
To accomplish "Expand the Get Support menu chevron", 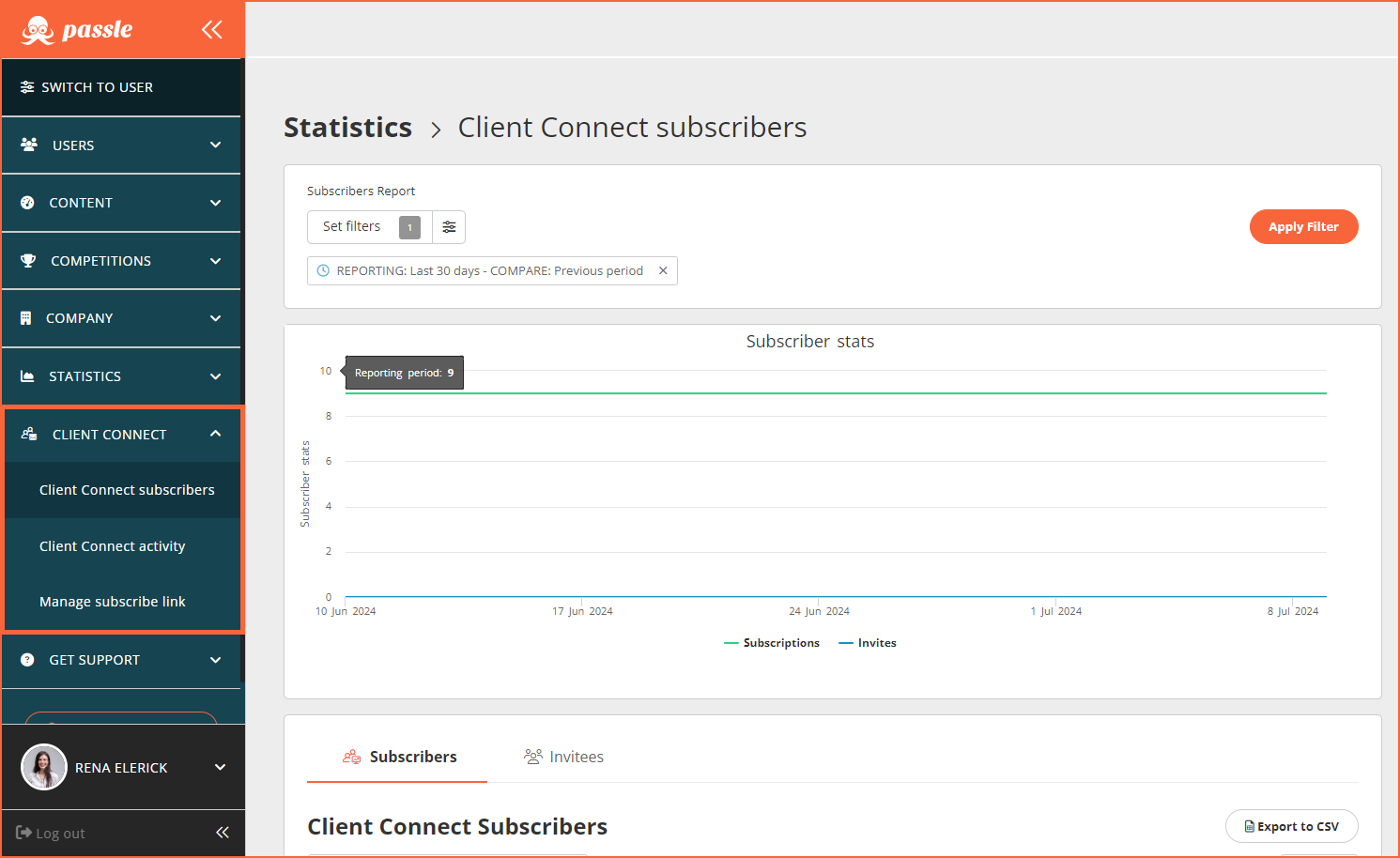I will [x=216, y=660].
